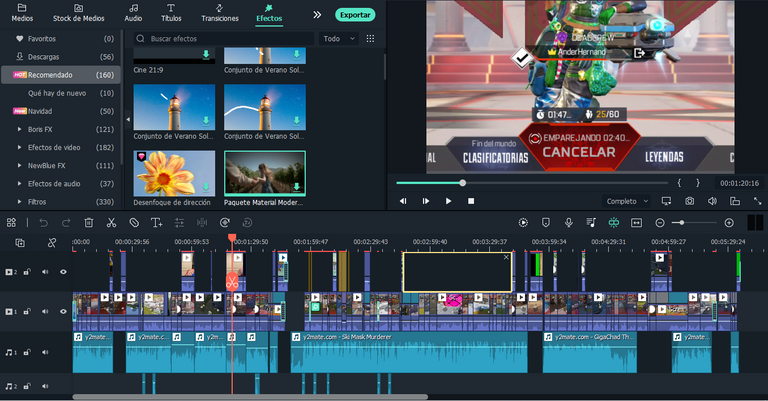Add a new track with the plus-layers icon

(x=20, y=243)
